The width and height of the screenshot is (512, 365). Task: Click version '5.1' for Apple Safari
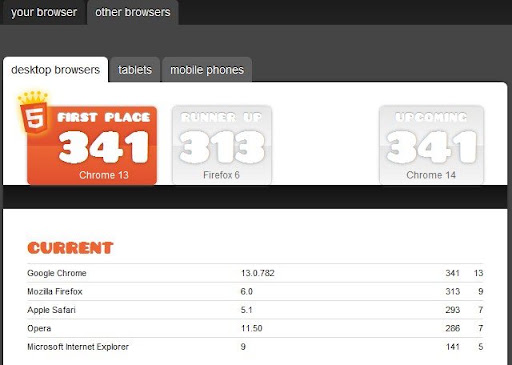coord(246,310)
